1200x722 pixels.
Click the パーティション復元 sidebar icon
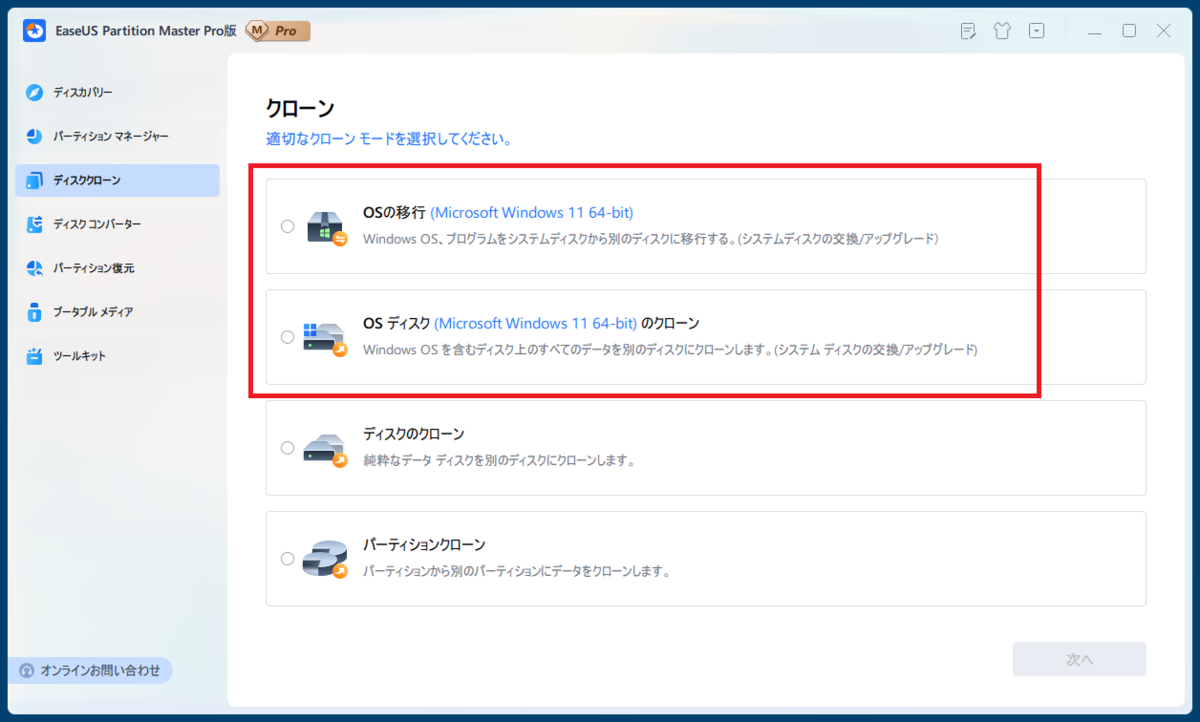coord(35,268)
